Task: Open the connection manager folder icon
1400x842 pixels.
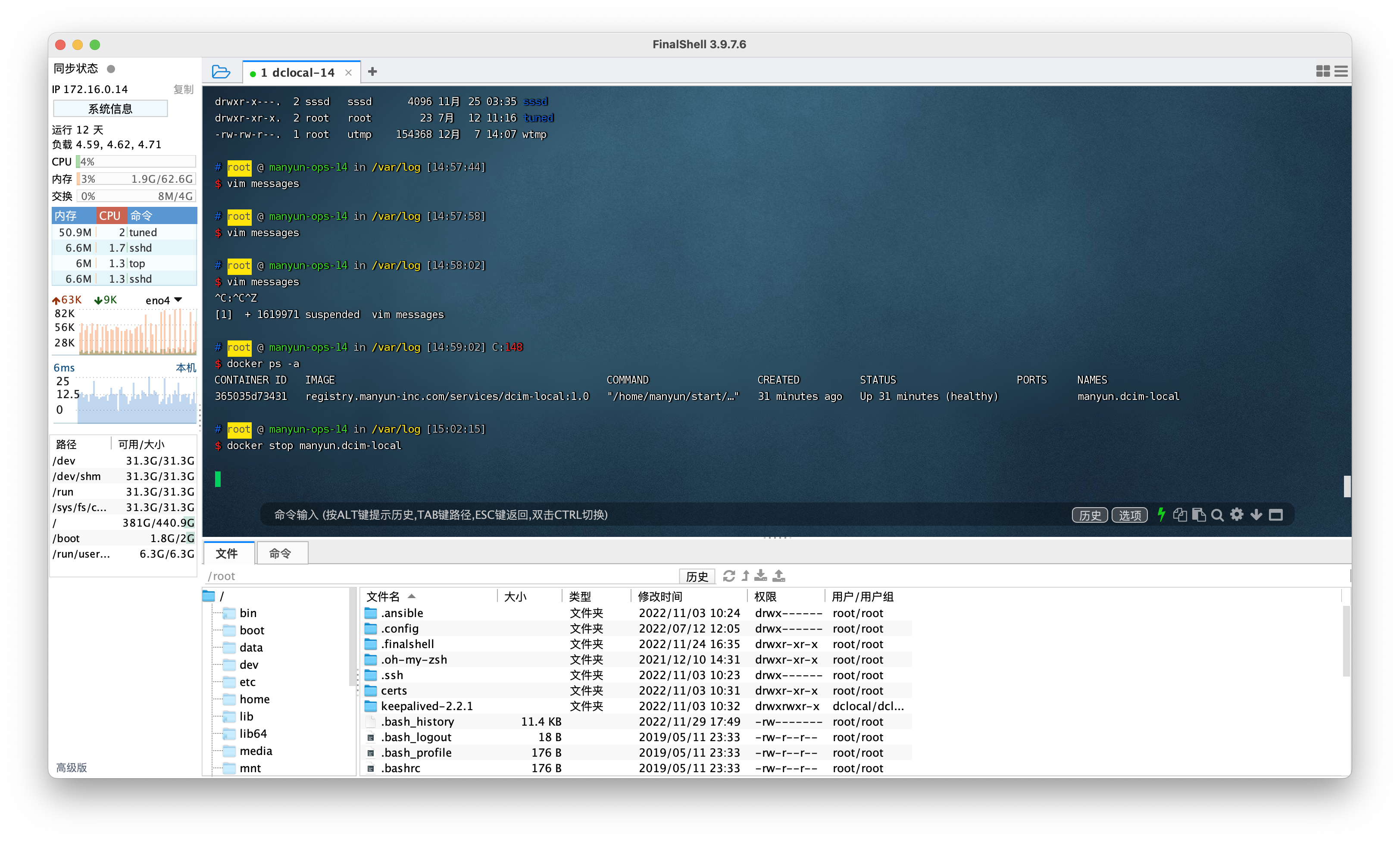Action: click(x=220, y=72)
